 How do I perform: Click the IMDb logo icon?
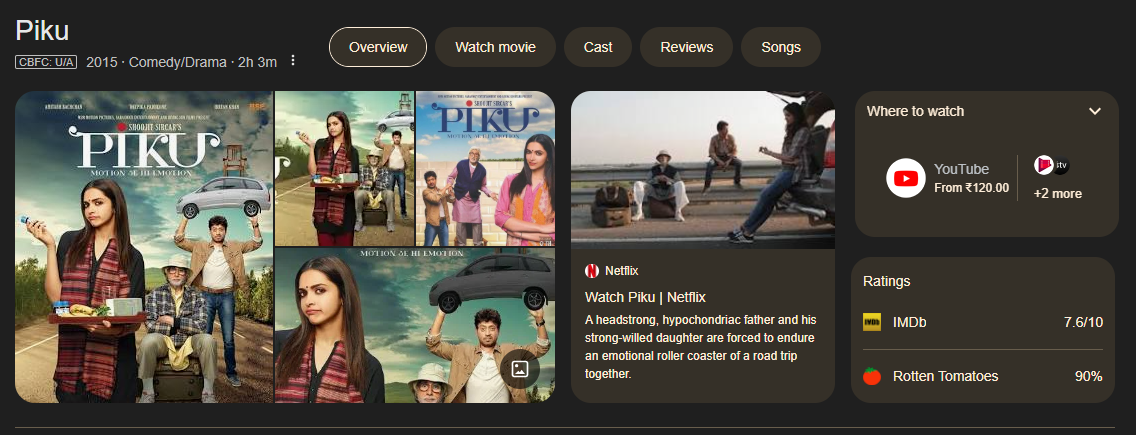coord(872,322)
